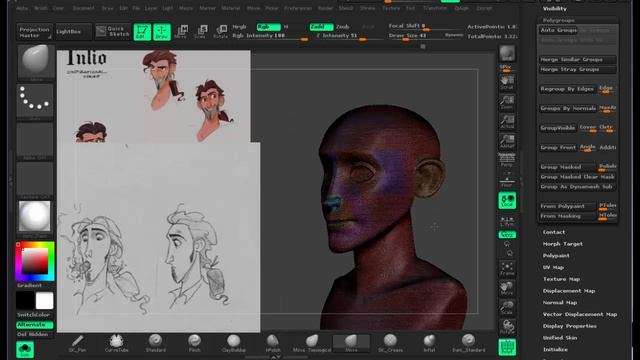
Task: Expand the Morph Target section
Action: coord(563,244)
